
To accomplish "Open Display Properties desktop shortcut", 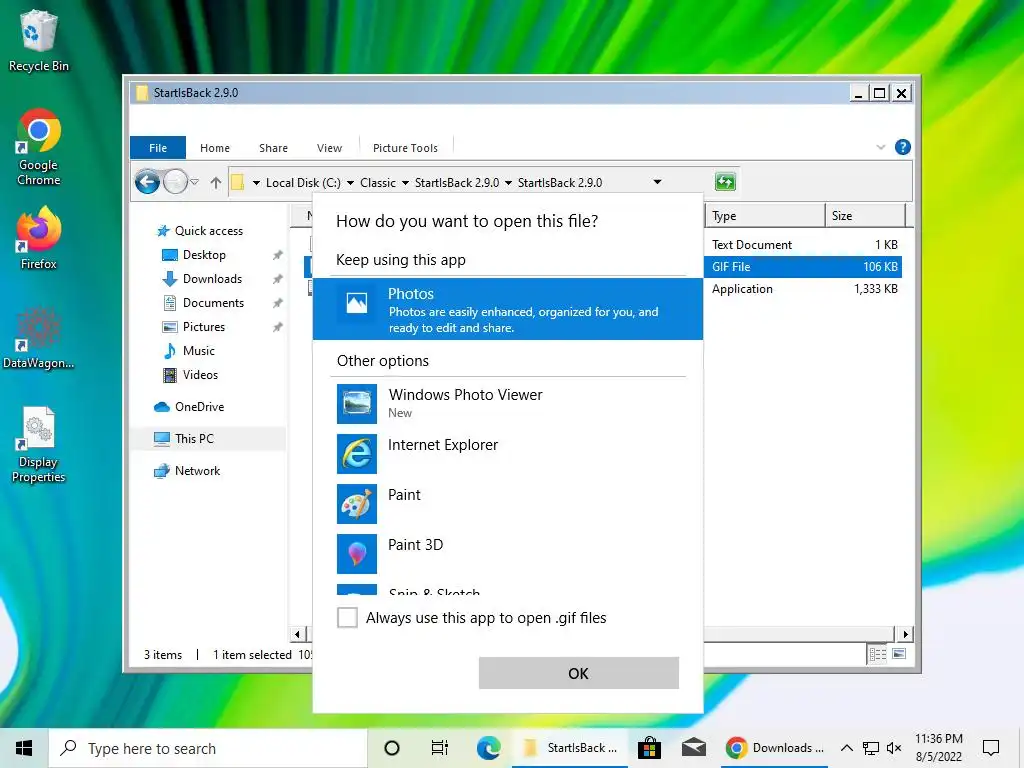I will coord(38,445).
